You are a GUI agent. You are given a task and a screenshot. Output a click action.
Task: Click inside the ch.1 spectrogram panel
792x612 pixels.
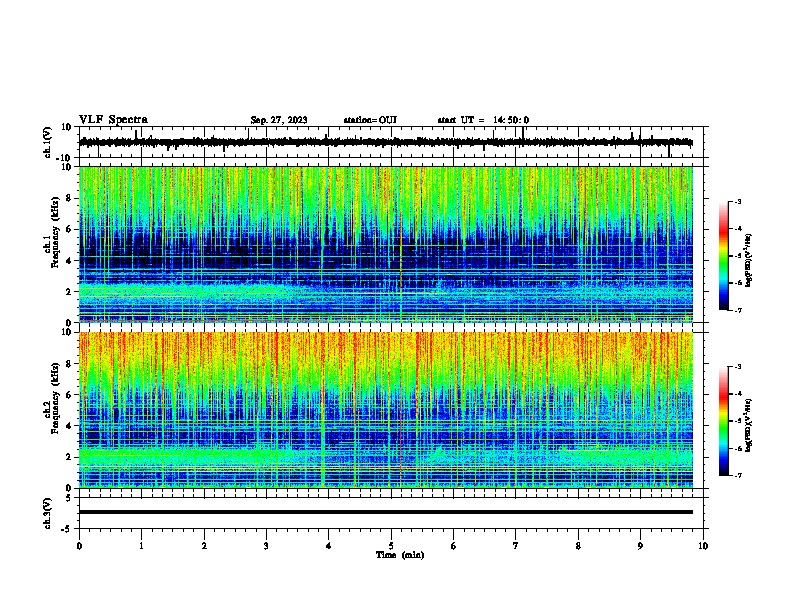pos(385,244)
